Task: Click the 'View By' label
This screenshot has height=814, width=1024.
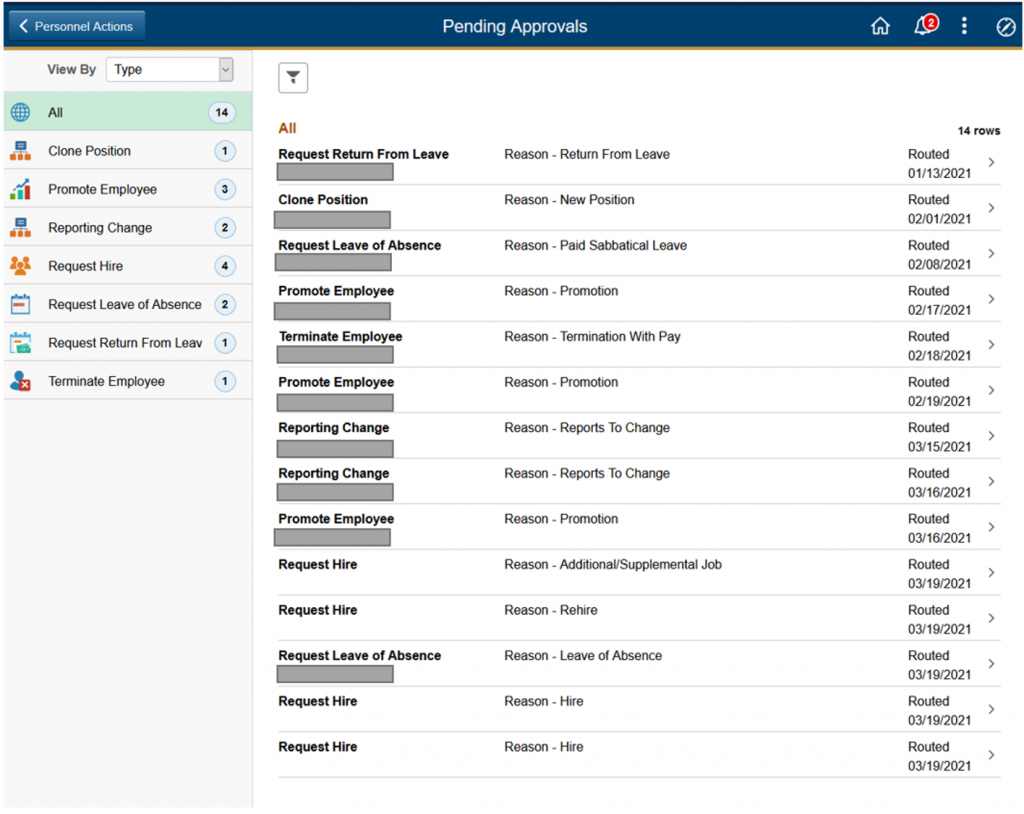Action: (71, 69)
